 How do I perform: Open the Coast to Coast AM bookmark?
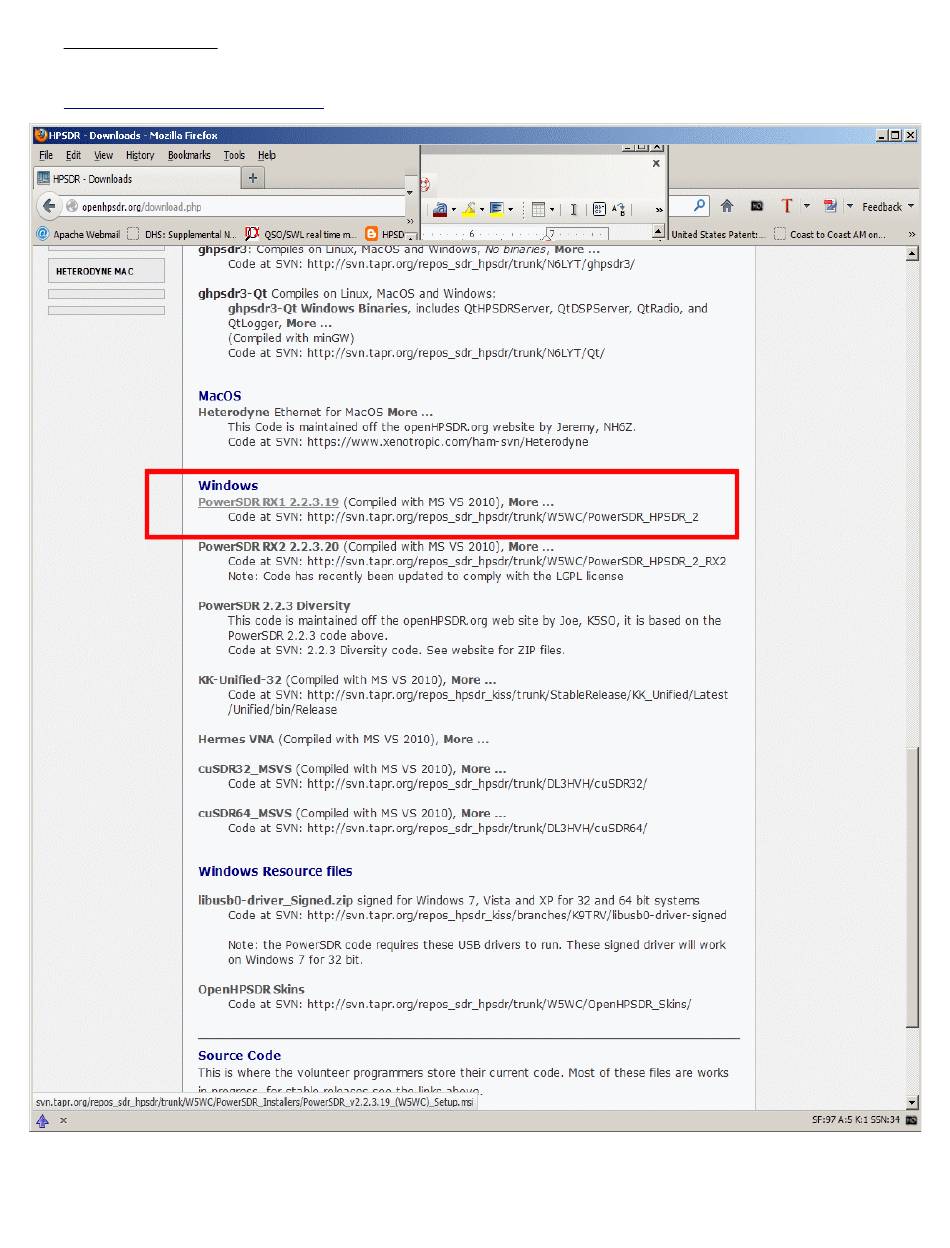[829, 234]
